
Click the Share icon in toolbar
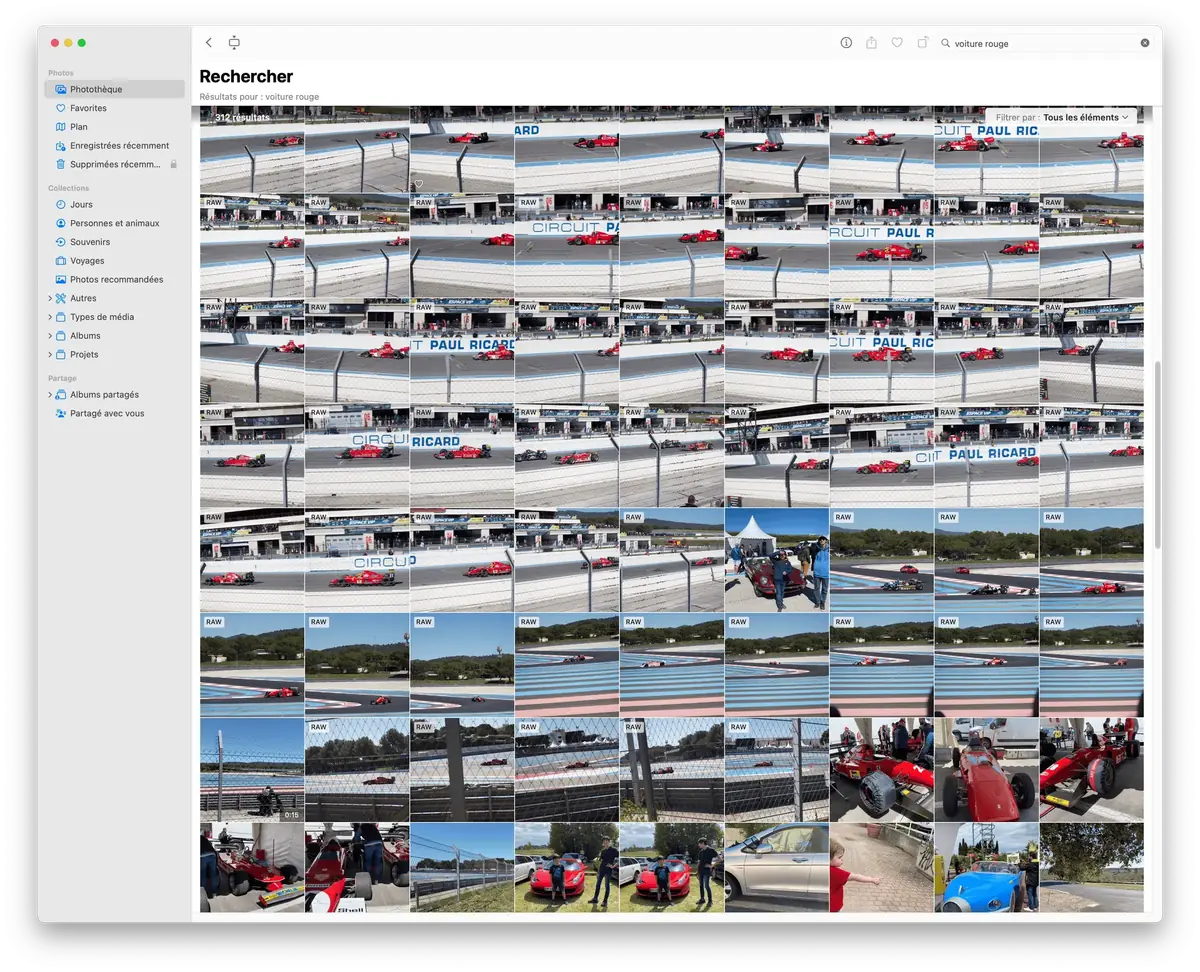871,43
